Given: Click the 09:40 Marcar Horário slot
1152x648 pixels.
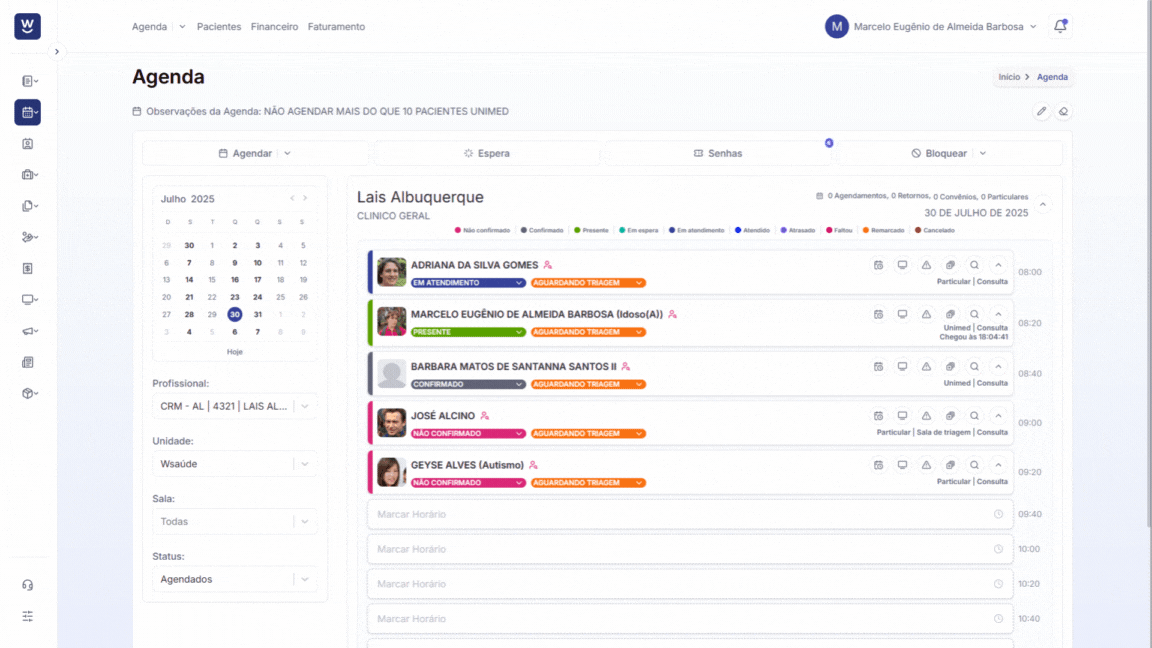Looking at the screenshot, I should coord(690,514).
